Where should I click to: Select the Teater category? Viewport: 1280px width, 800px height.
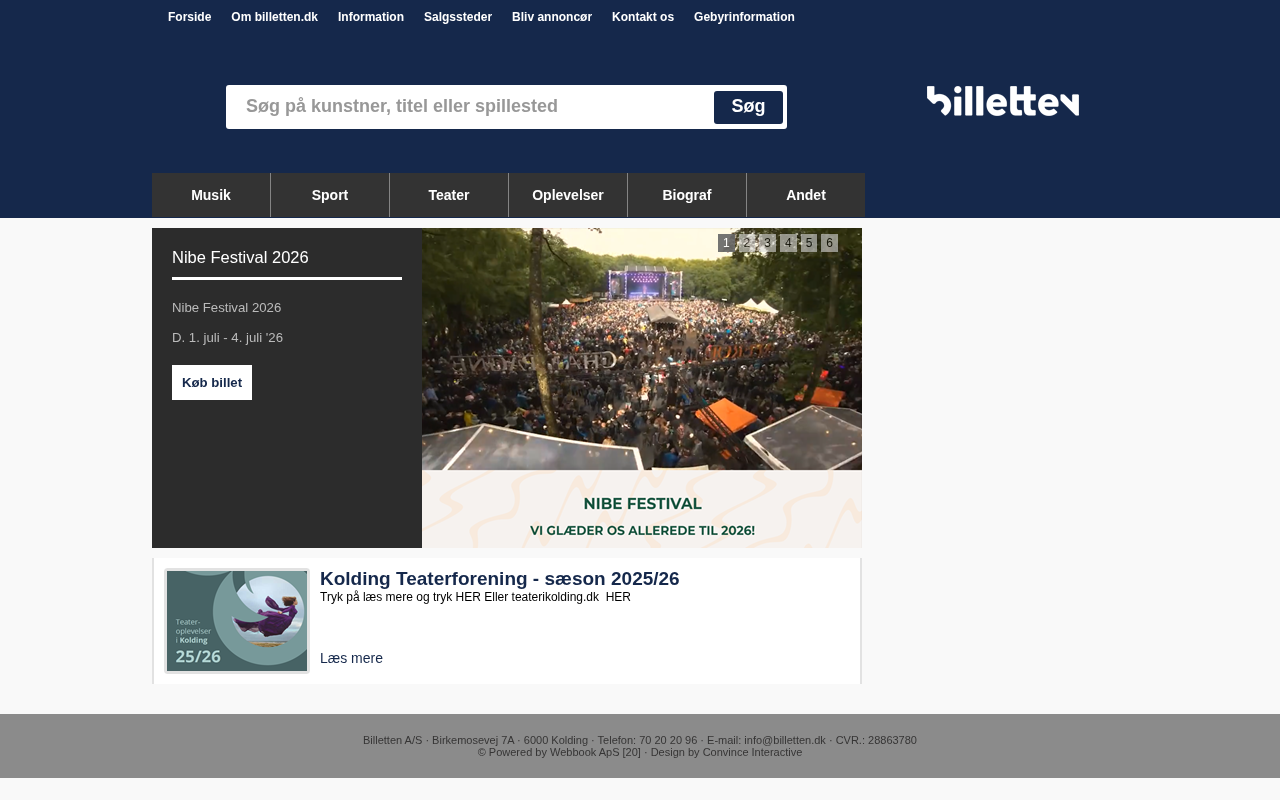[x=449, y=195]
